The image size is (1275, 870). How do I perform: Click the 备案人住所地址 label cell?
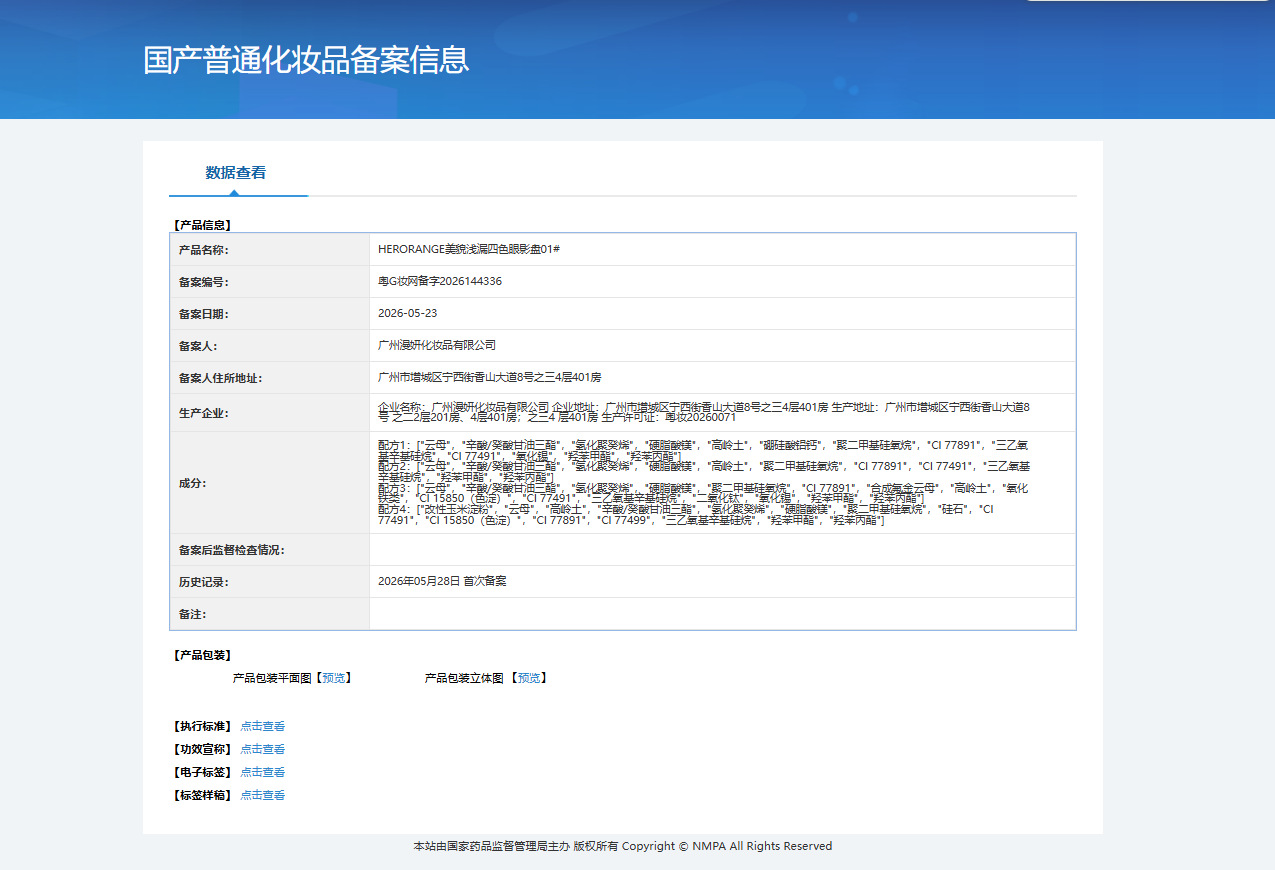(x=270, y=377)
